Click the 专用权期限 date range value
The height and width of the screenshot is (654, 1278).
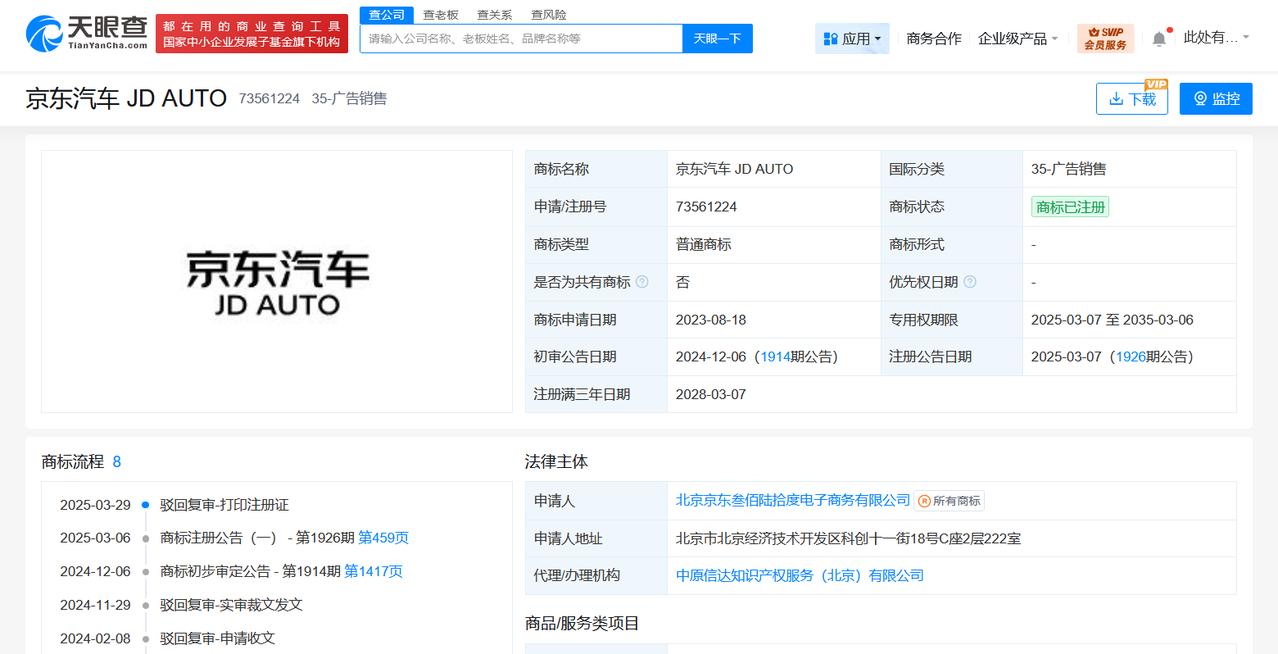1112,320
